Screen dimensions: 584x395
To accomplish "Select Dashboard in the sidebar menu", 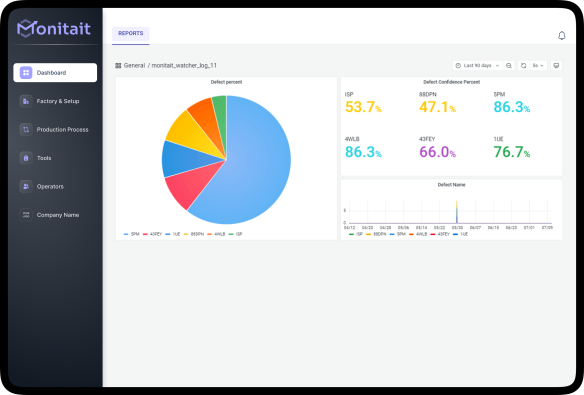I will coord(55,73).
